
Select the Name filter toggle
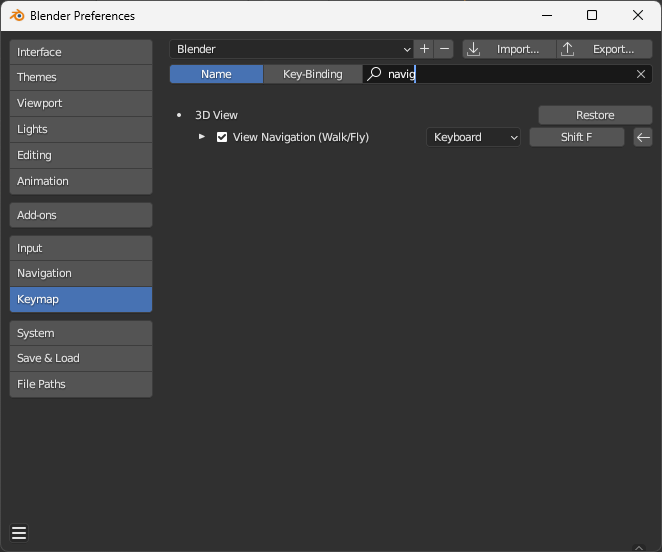pos(216,74)
